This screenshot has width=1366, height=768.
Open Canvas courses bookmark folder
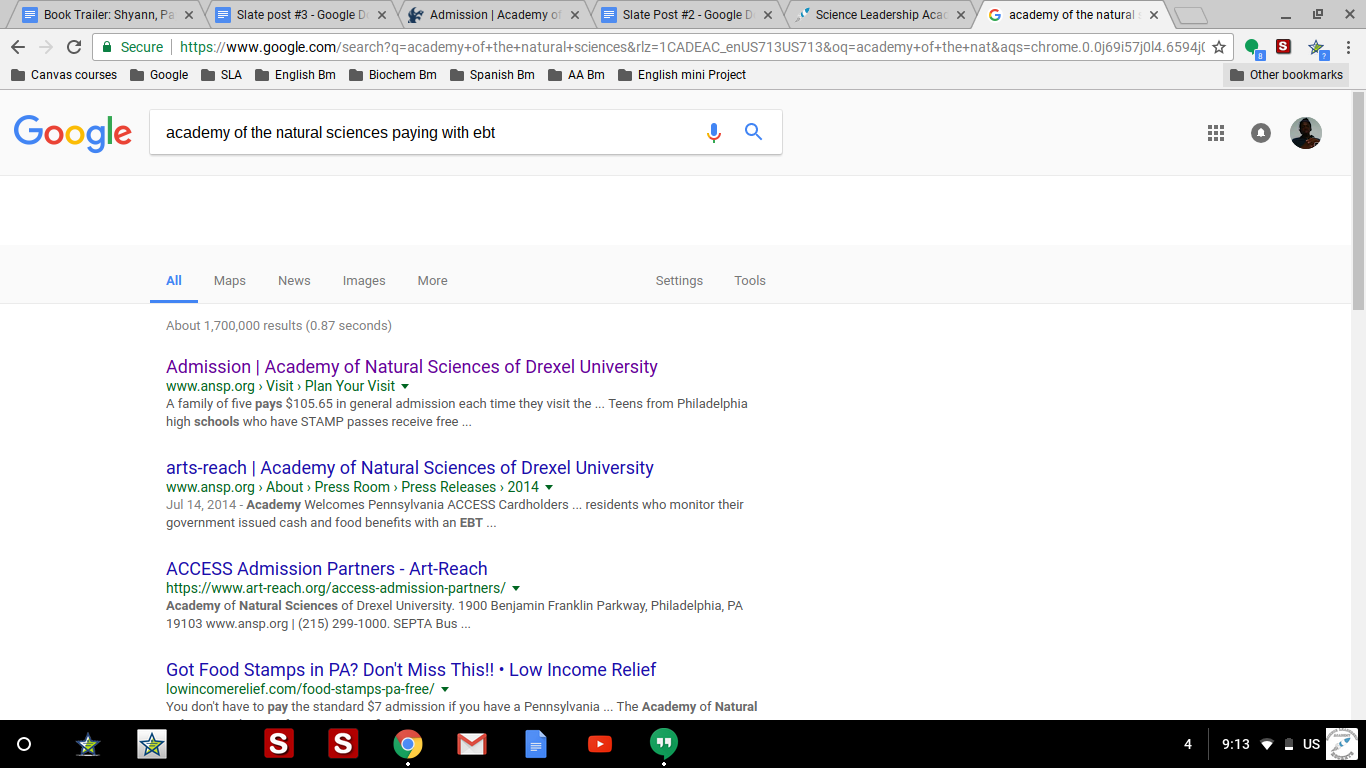(x=64, y=75)
